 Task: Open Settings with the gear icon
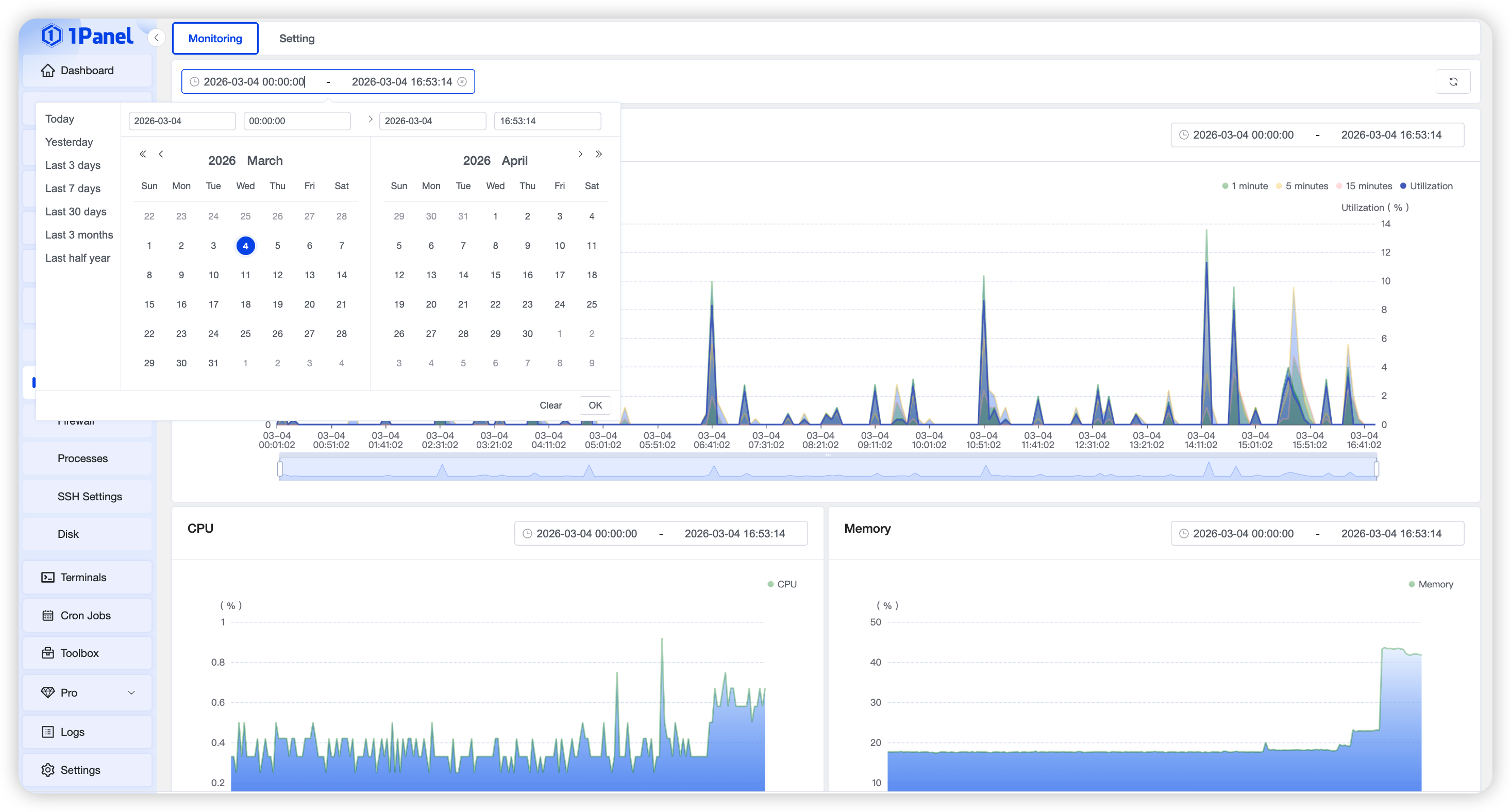click(80, 770)
